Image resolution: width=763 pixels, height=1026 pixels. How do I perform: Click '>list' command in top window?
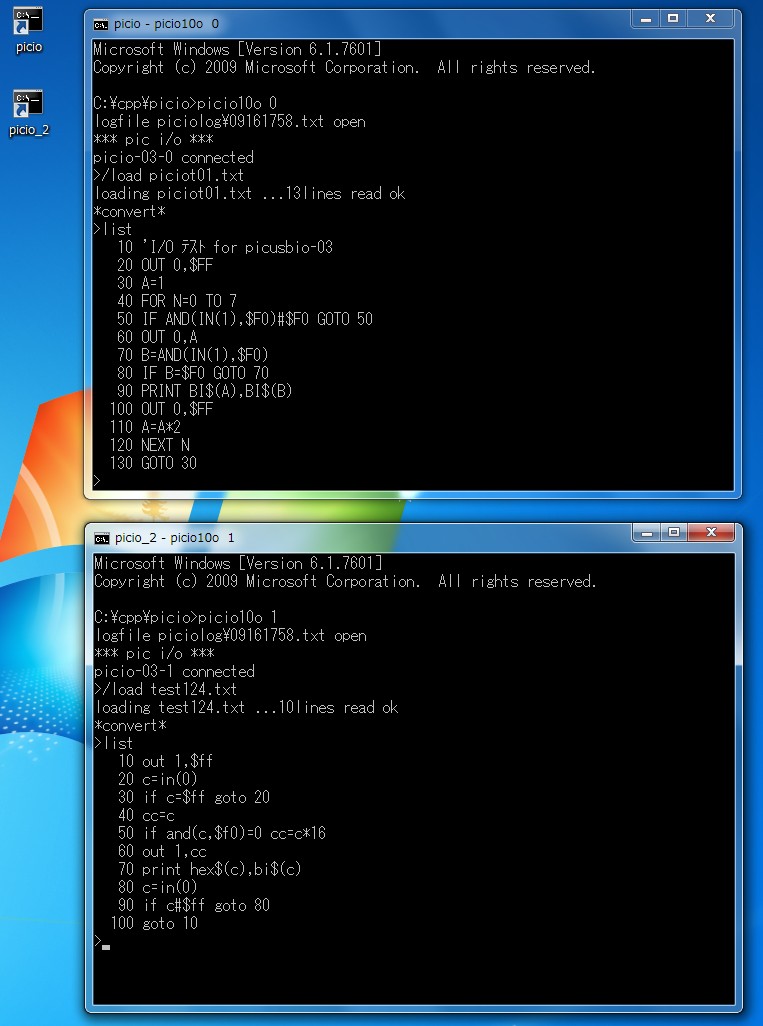[x=113, y=230]
